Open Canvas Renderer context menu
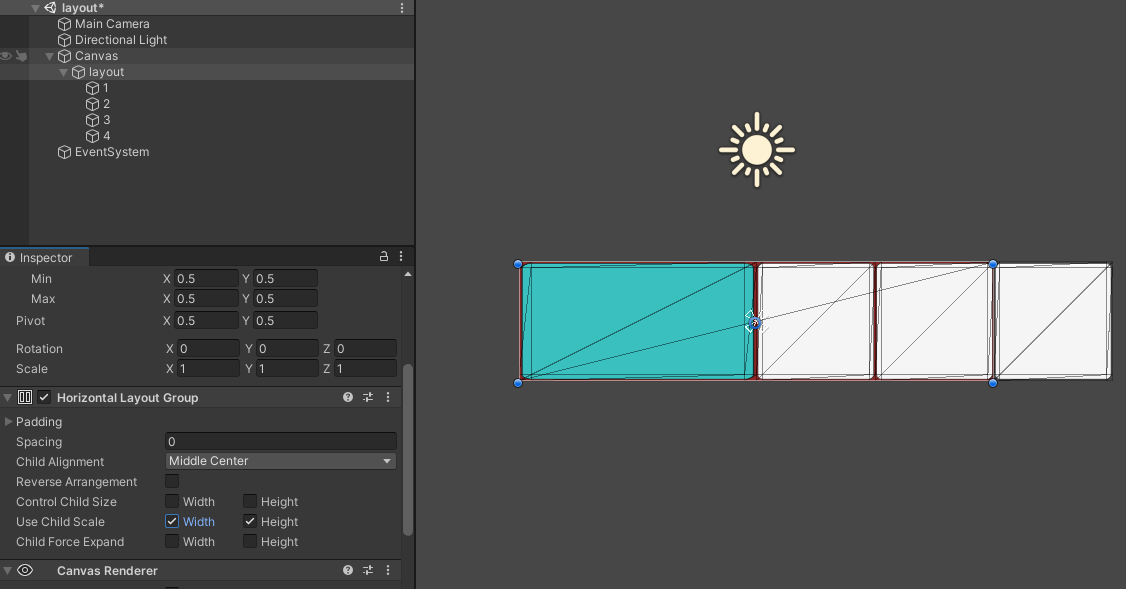The image size is (1126, 589). point(388,570)
